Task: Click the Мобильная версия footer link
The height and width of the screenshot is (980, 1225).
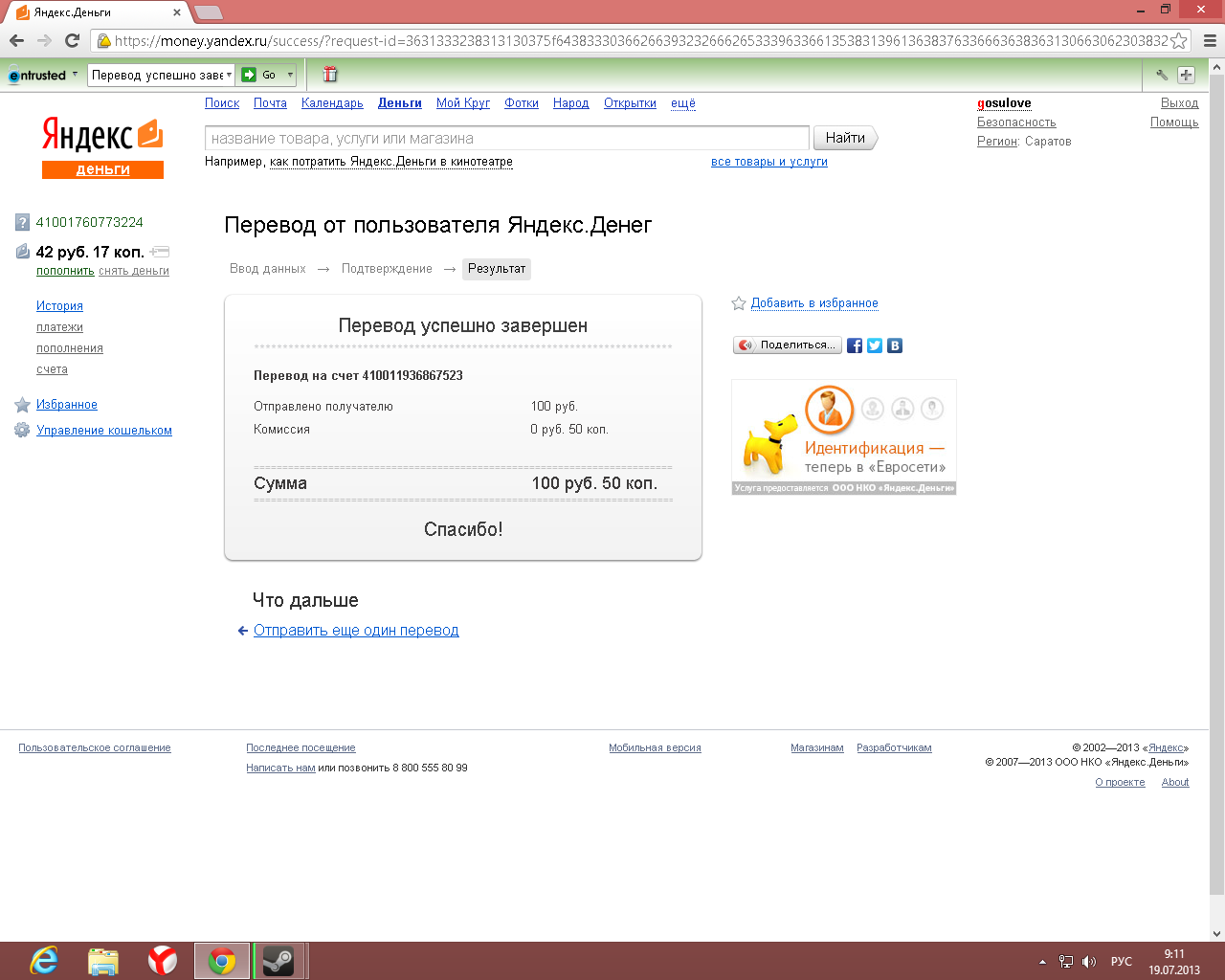Action: [655, 748]
